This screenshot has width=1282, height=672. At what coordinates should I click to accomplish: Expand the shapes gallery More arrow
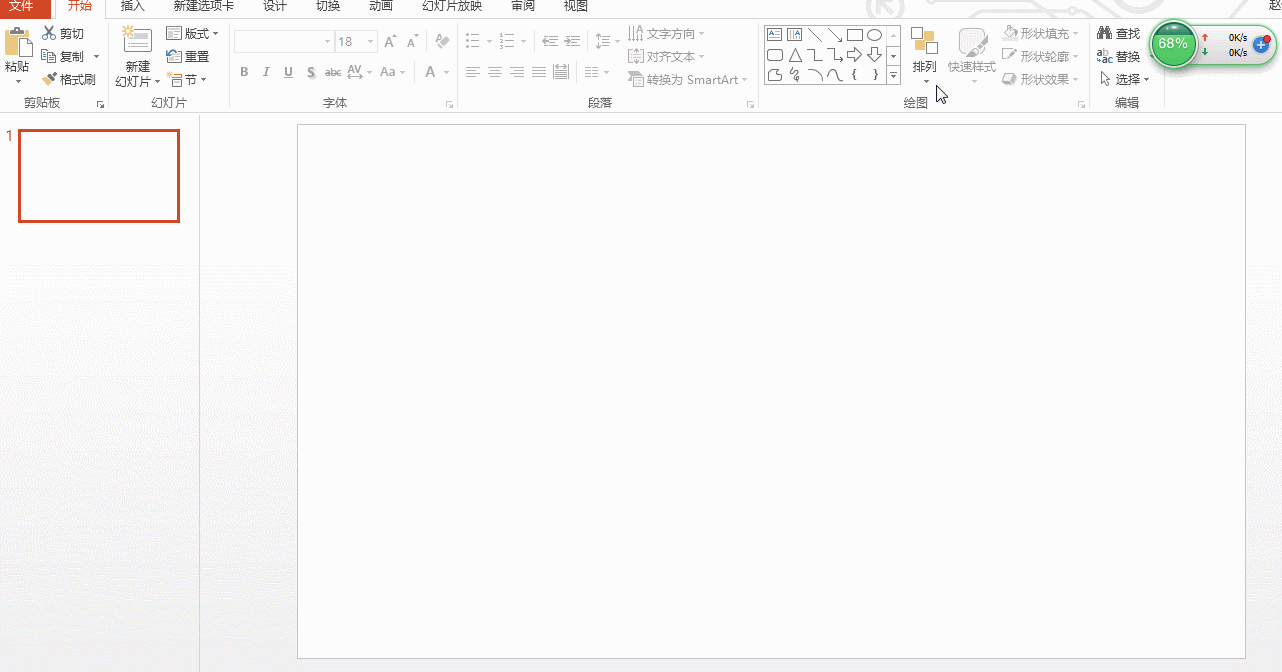893,74
